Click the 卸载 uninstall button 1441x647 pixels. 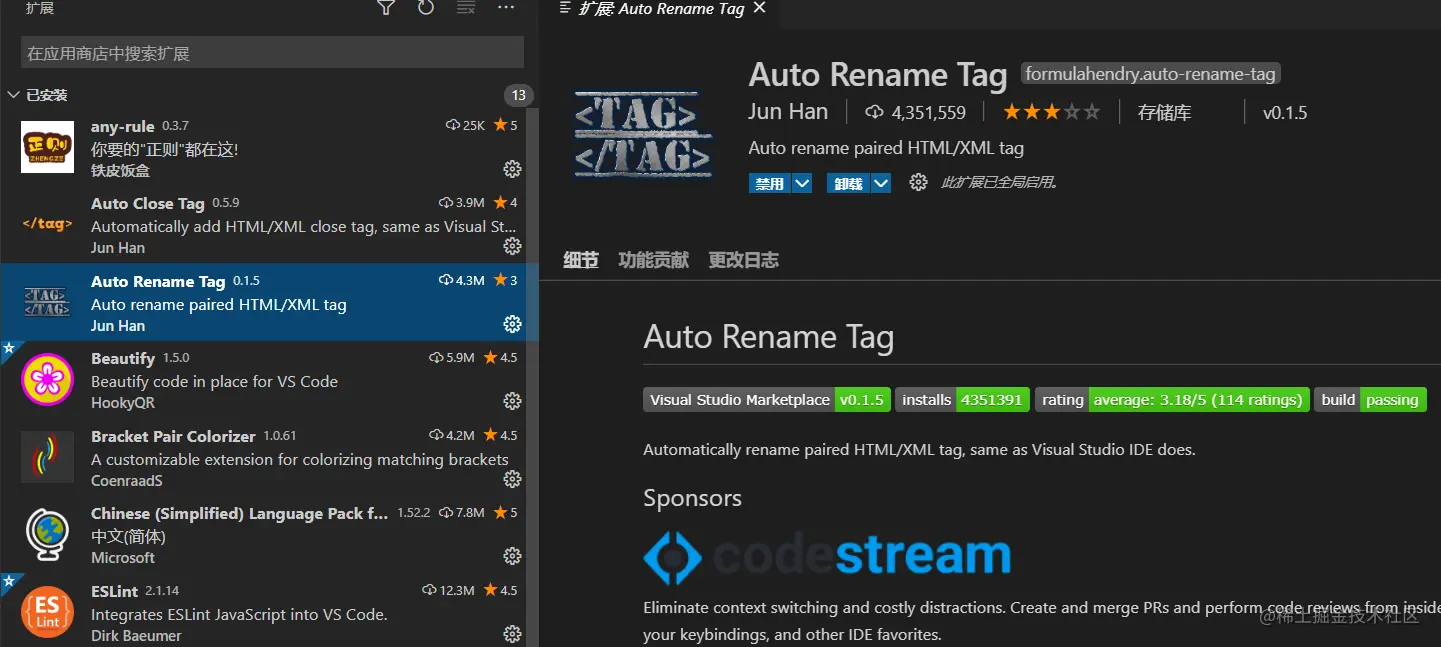[849, 183]
